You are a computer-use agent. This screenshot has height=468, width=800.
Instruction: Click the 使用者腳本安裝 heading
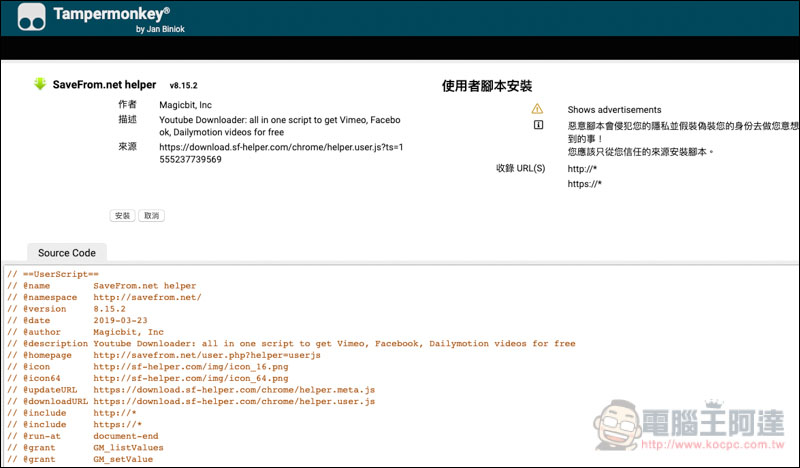(x=487, y=86)
